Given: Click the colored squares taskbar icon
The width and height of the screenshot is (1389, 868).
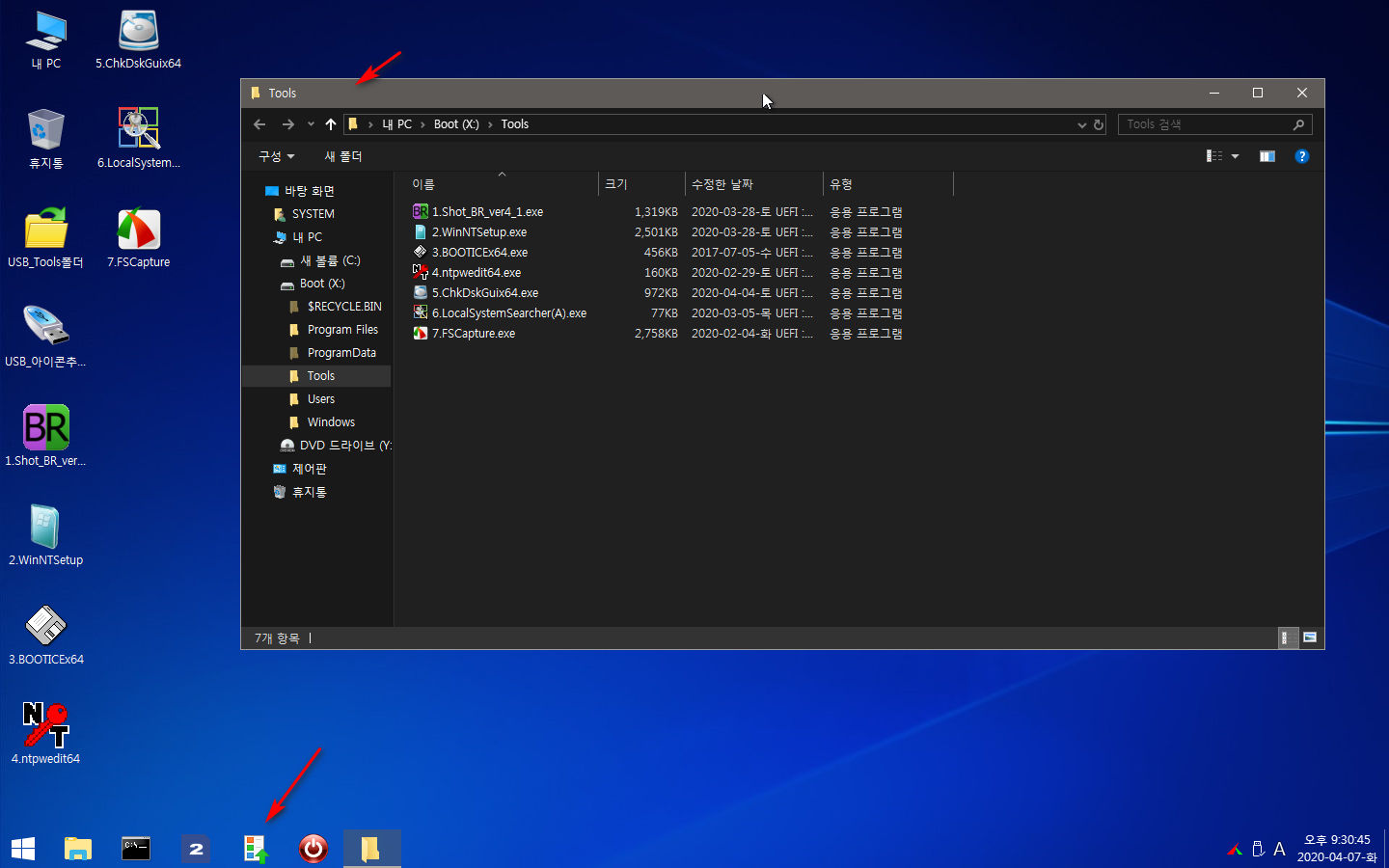Looking at the screenshot, I should (x=255, y=849).
